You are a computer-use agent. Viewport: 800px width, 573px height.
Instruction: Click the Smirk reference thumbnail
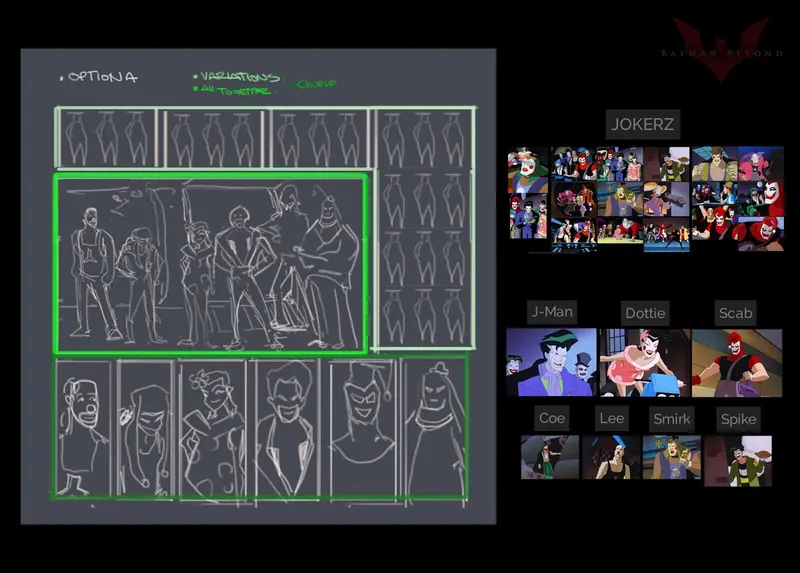point(671,457)
